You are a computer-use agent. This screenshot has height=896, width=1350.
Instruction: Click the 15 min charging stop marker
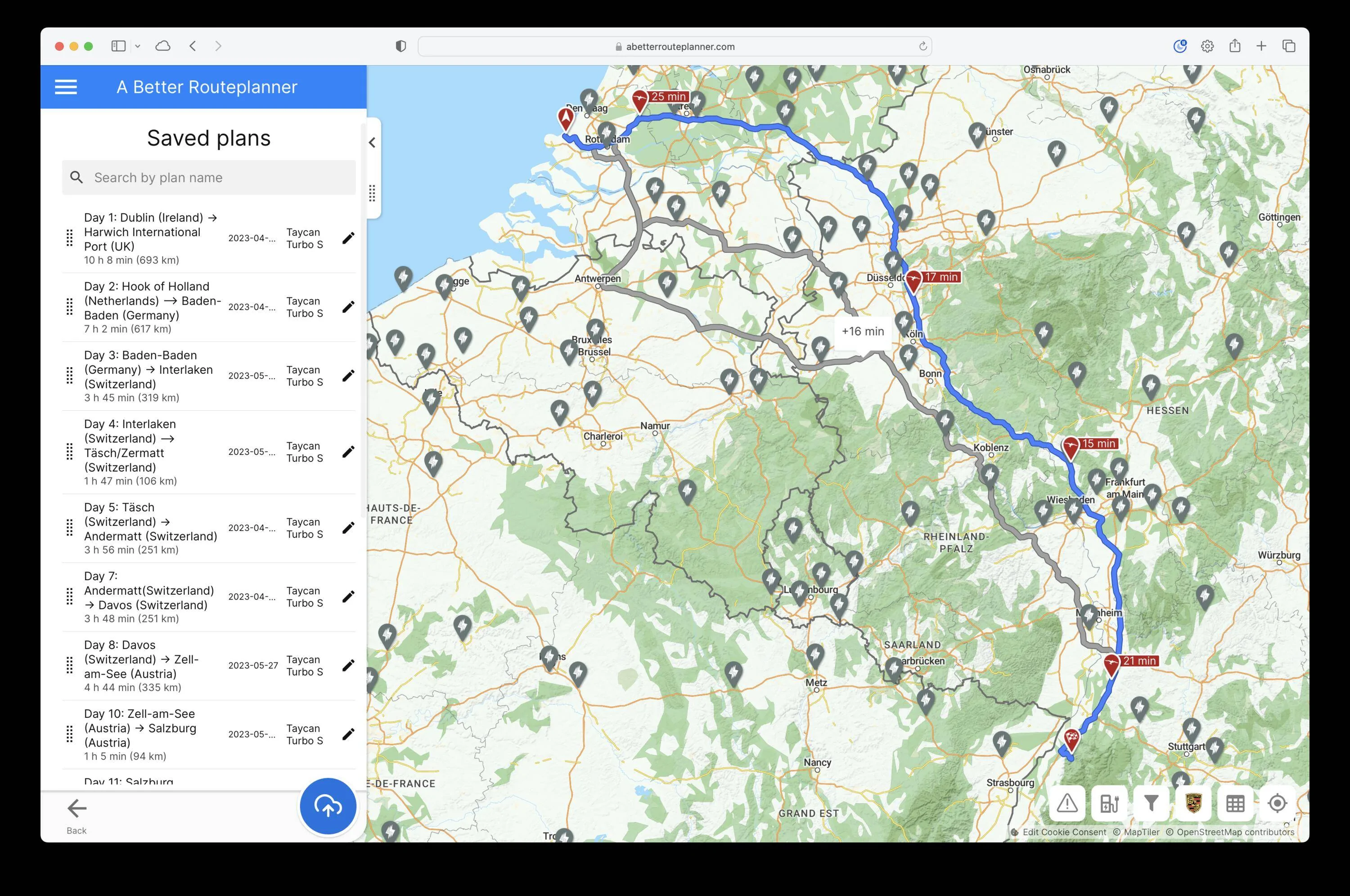tap(1071, 448)
